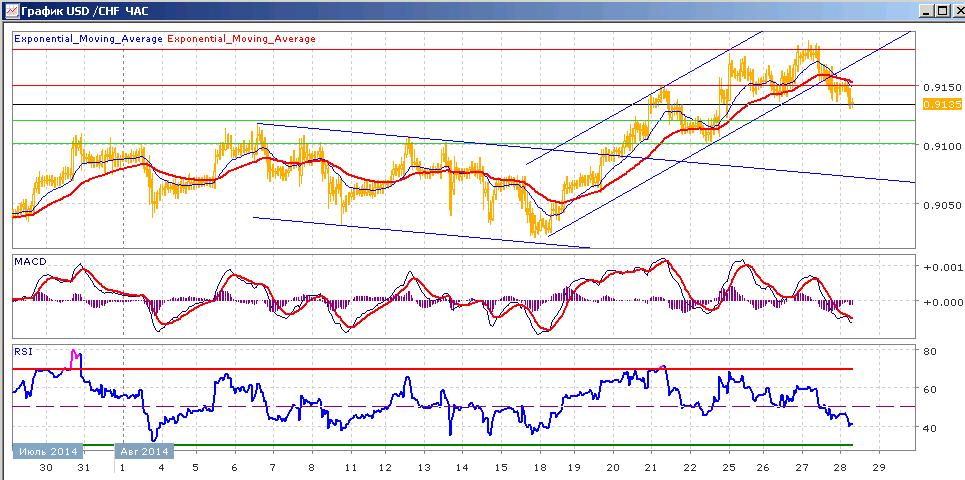Click date label 25 on time axis
Image resolution: width=965 pixels, height=480 pixels.
click(729, 468)
